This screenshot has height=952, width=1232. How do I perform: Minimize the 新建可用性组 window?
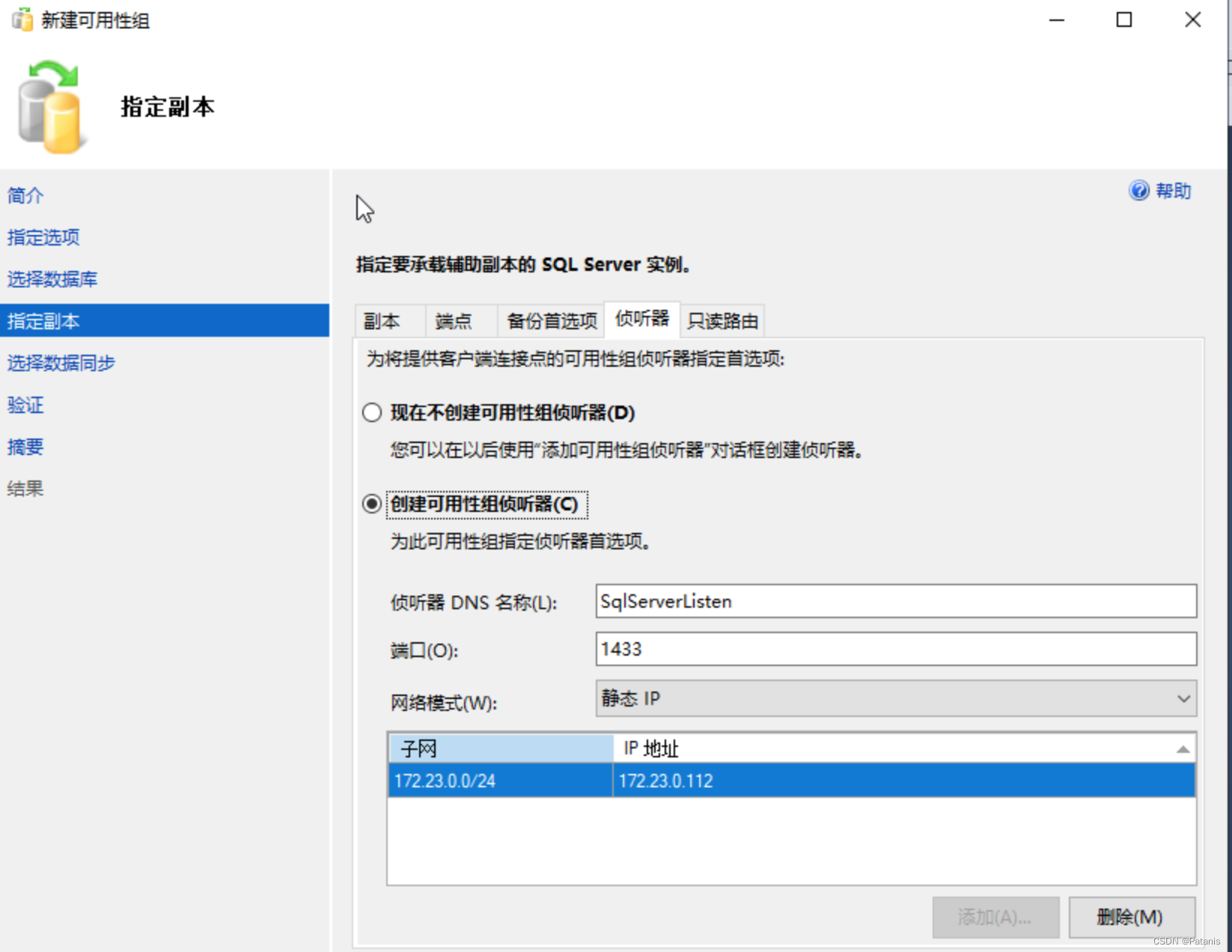click(x=1057, y=20)
